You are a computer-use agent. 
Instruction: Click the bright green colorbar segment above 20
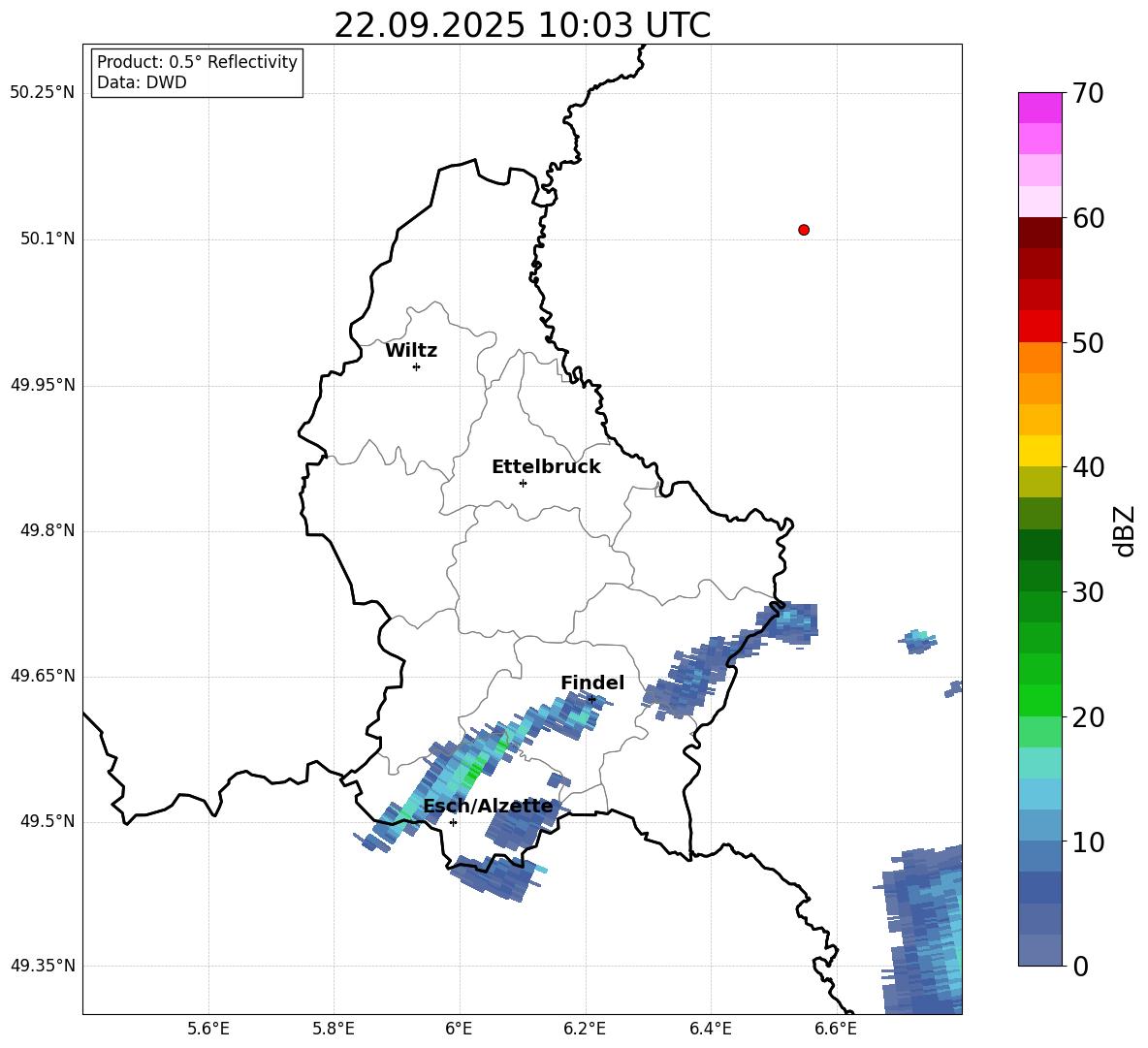tap(1039, 700)
